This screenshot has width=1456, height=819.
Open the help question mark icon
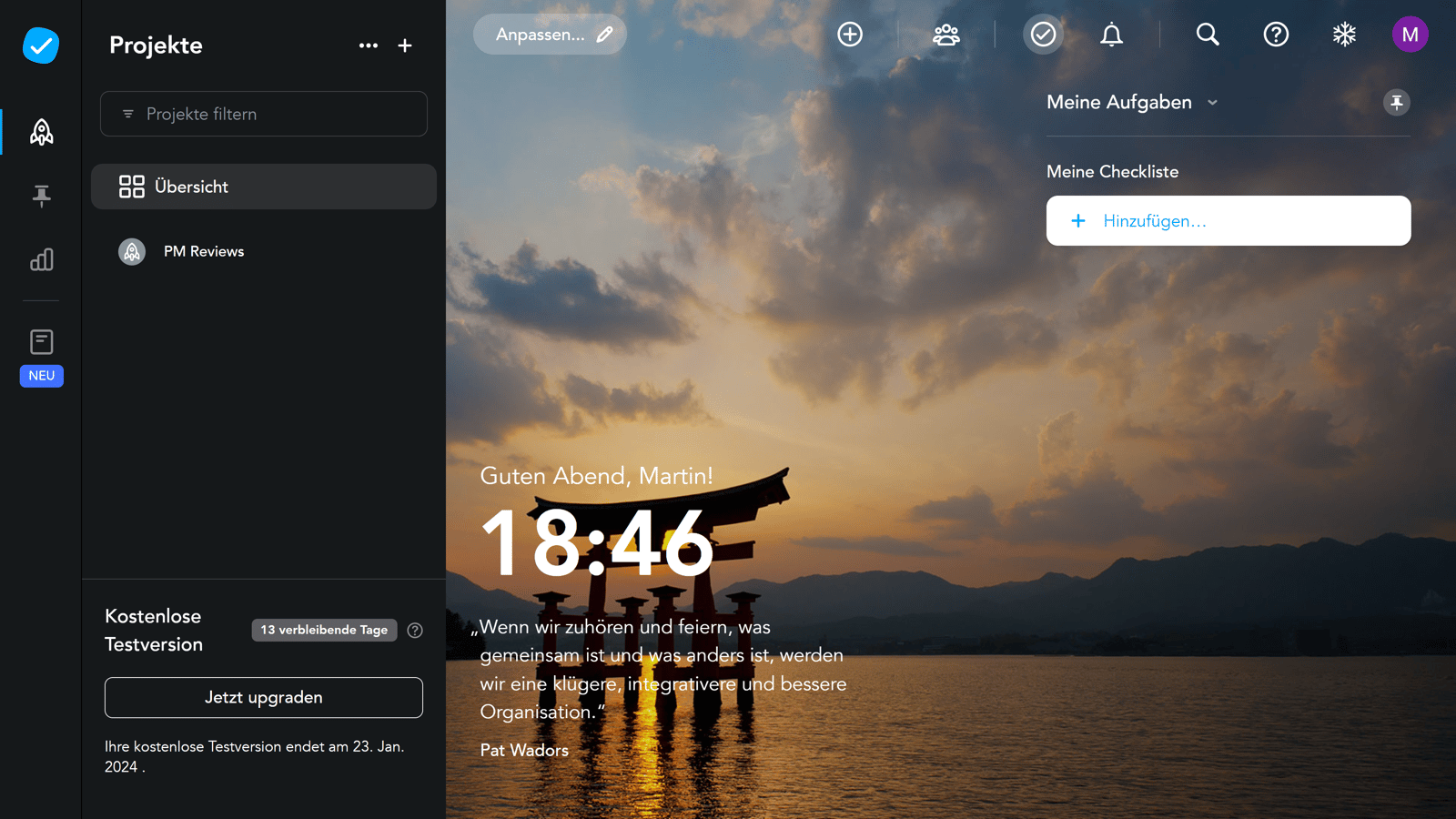(1276, 35)
